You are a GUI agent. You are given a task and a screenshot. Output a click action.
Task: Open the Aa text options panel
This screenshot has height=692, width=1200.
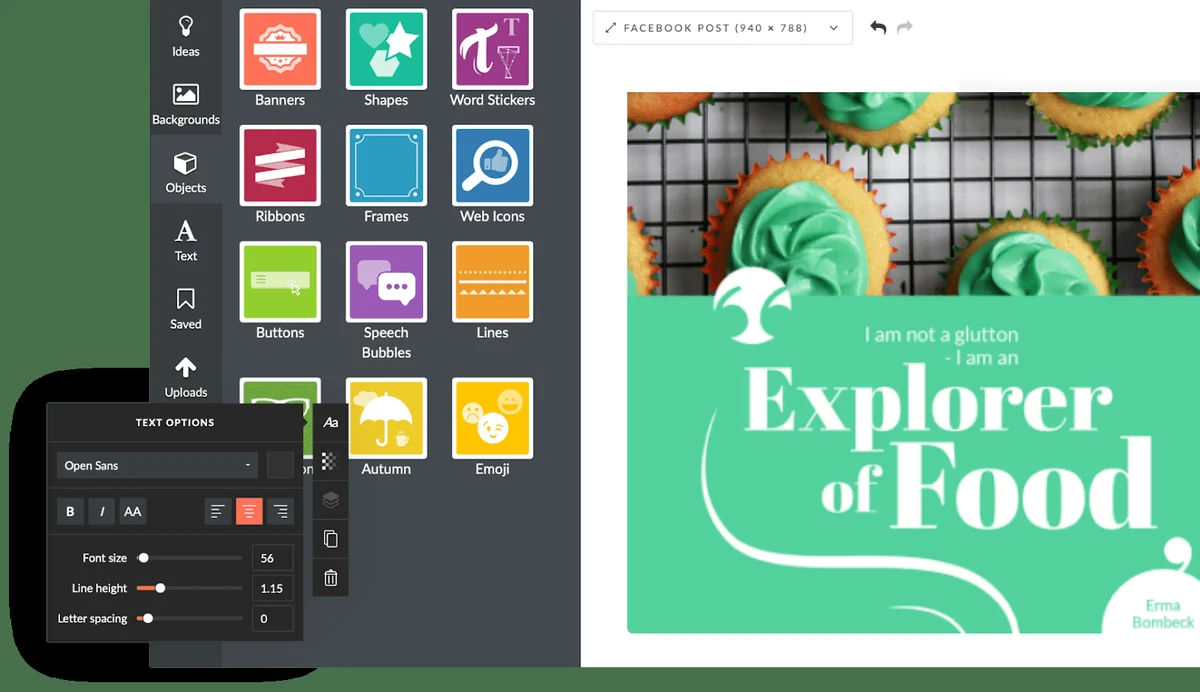click(x=331, y=423)
